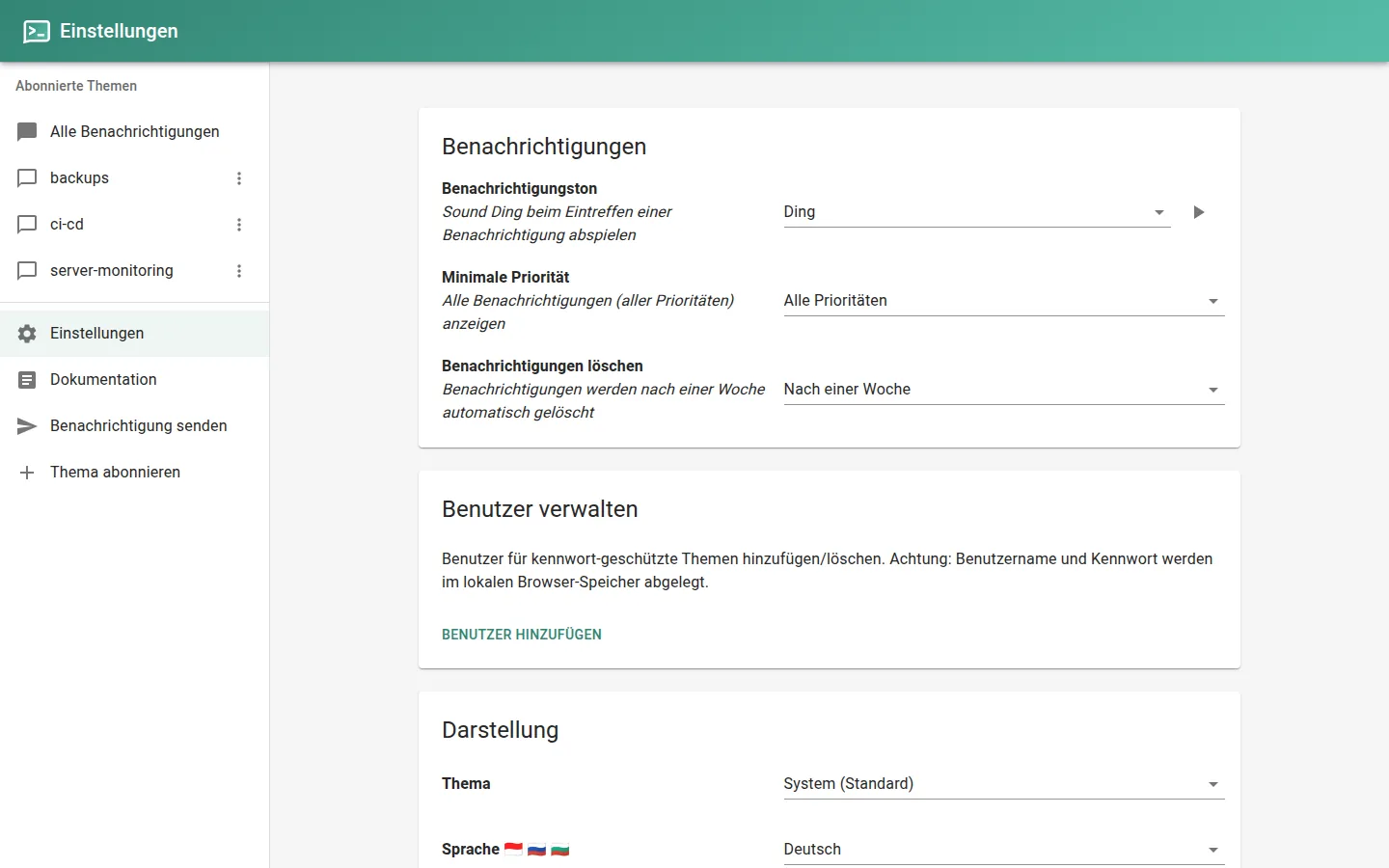Image resolution: width=1389 pixels, height=868 pixels.
Task: Open the Benachrichtigungston Ding dropdown
Action: click(977, 212)
